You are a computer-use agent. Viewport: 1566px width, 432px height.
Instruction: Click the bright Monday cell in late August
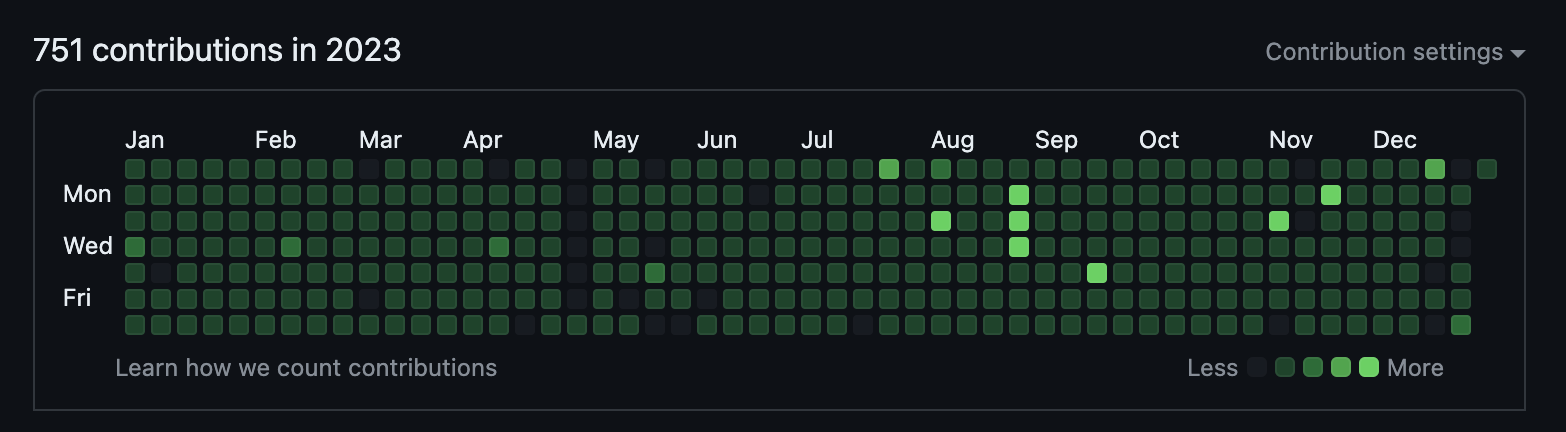pos(1019,195)
